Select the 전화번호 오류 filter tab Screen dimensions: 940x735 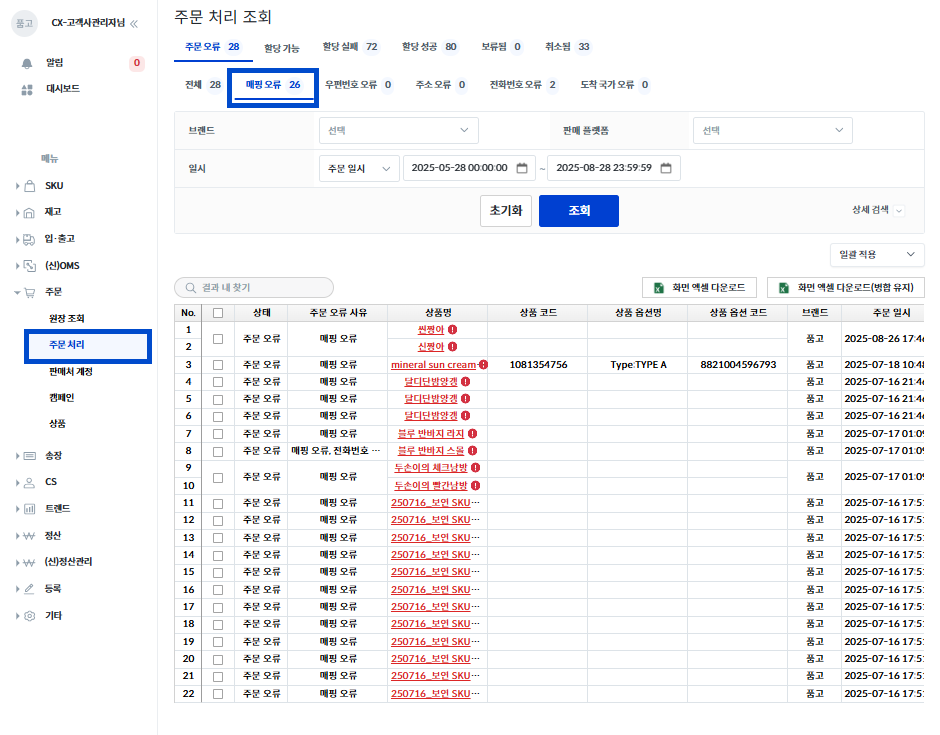522,85
